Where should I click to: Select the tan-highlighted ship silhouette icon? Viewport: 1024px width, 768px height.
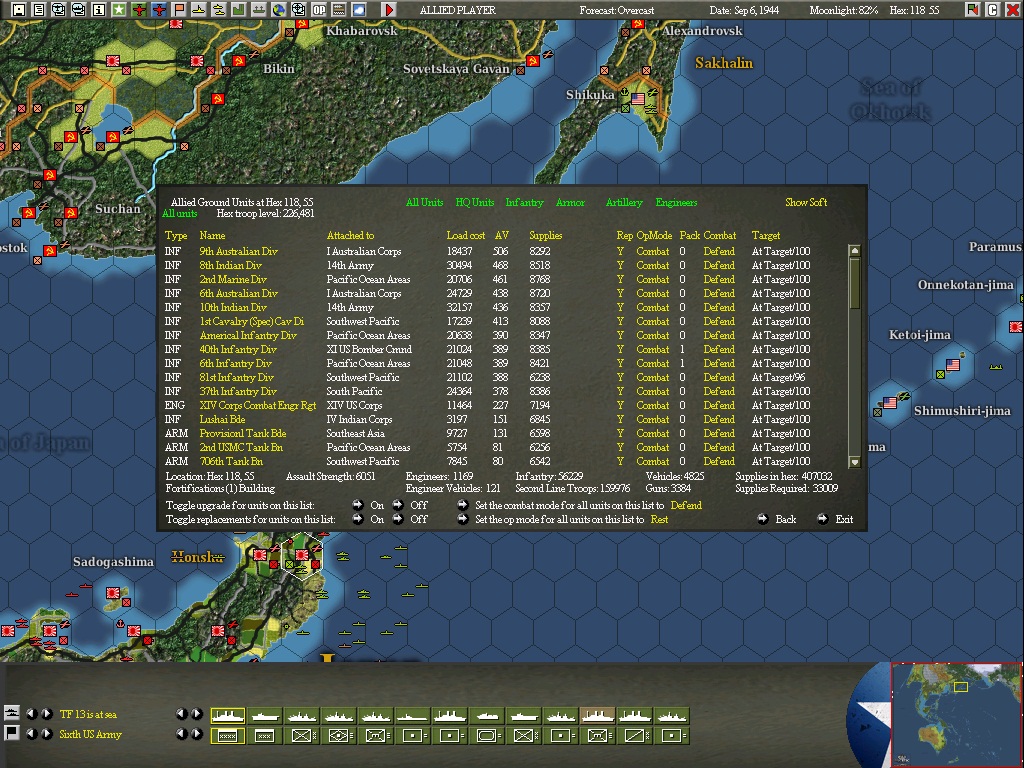(x=597, y=716)
